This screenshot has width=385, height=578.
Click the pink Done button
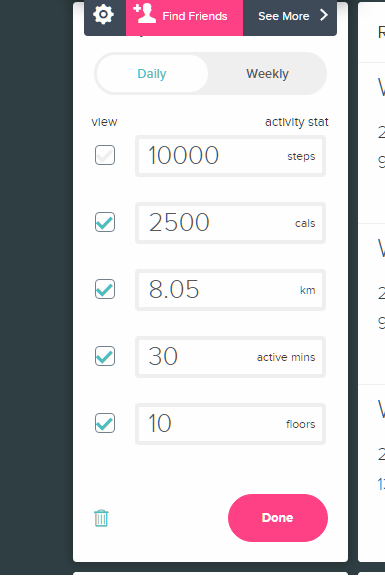point(278,518)
